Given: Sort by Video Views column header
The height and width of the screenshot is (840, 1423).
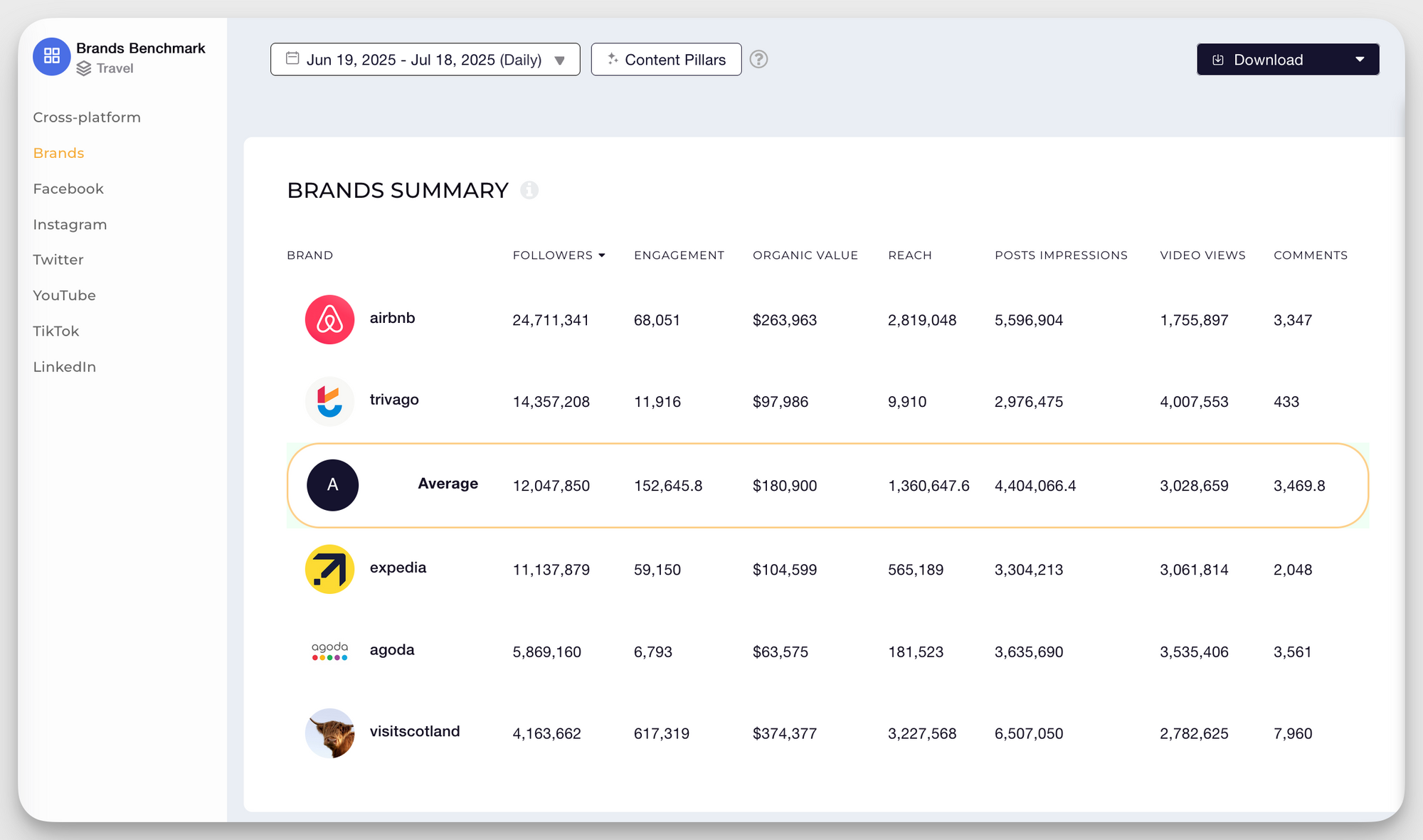Looking at the screenshot, I should click(1202, 255).
